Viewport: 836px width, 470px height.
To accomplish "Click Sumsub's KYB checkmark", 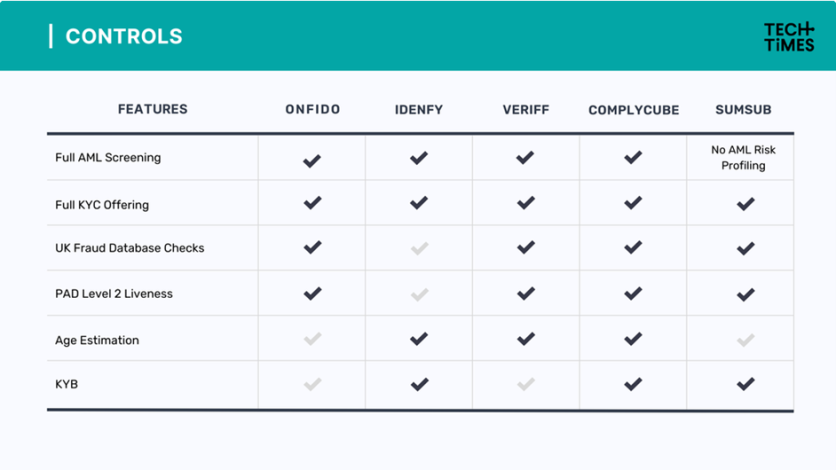I will pos(745,384).
